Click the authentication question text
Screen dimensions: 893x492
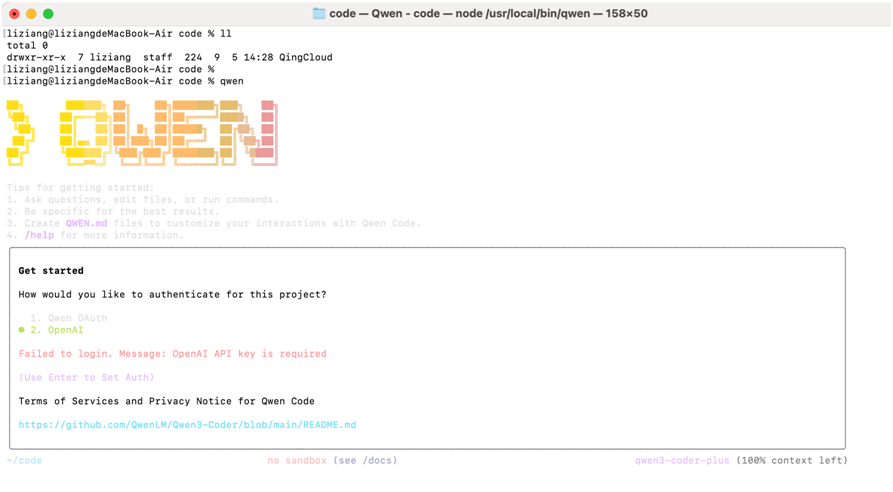click(173, 294)
